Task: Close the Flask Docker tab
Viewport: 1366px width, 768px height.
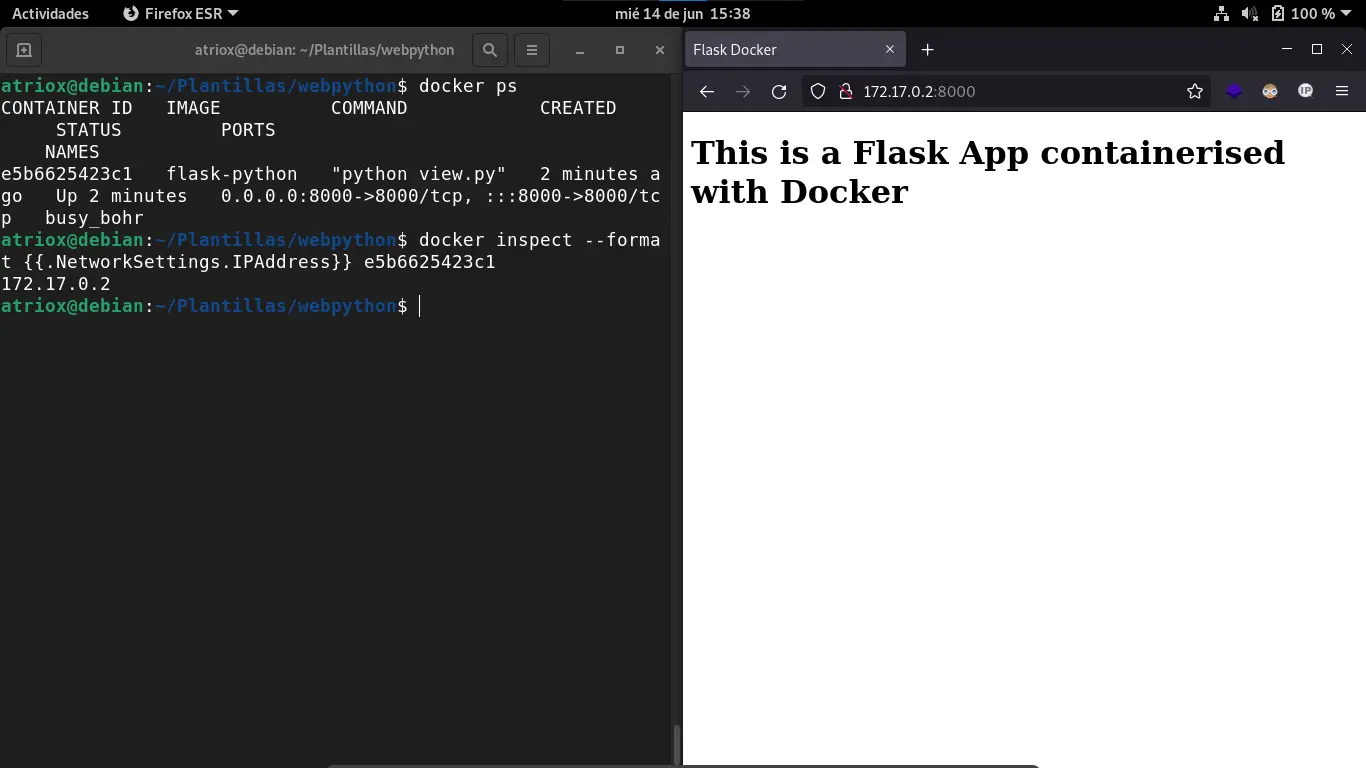Action: click(x=890, y=50)
